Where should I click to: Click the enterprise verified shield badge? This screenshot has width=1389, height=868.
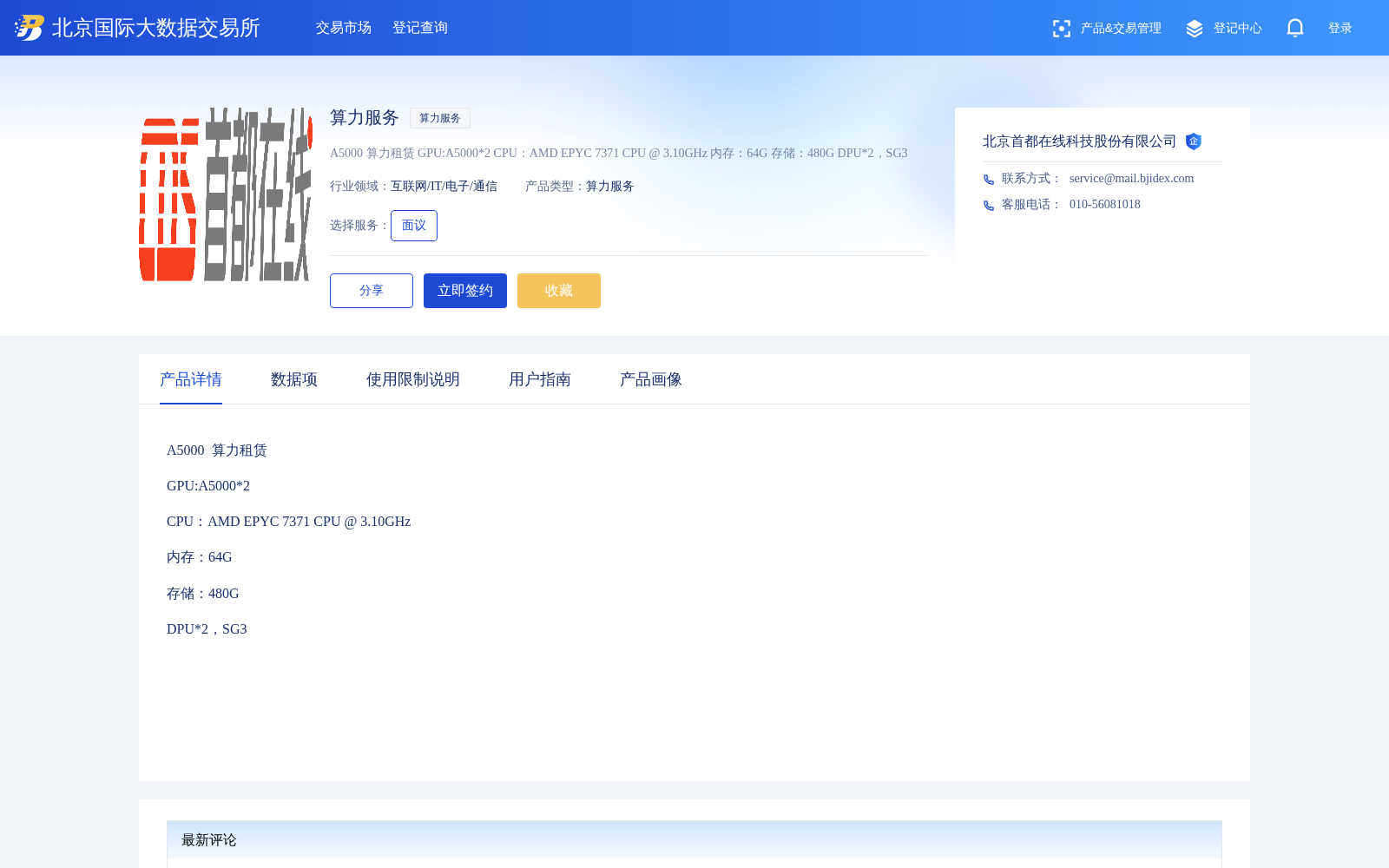pos(1194,141)
